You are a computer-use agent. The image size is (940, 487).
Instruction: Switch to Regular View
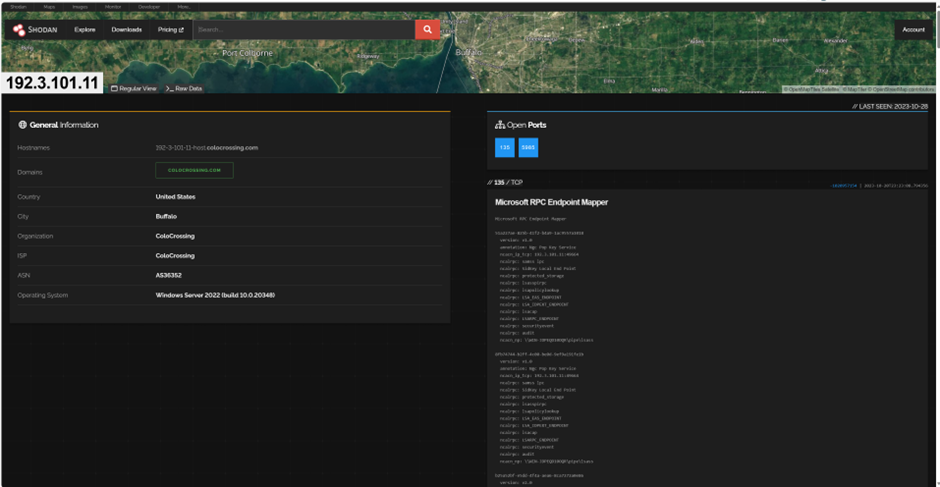pos(133,88)
